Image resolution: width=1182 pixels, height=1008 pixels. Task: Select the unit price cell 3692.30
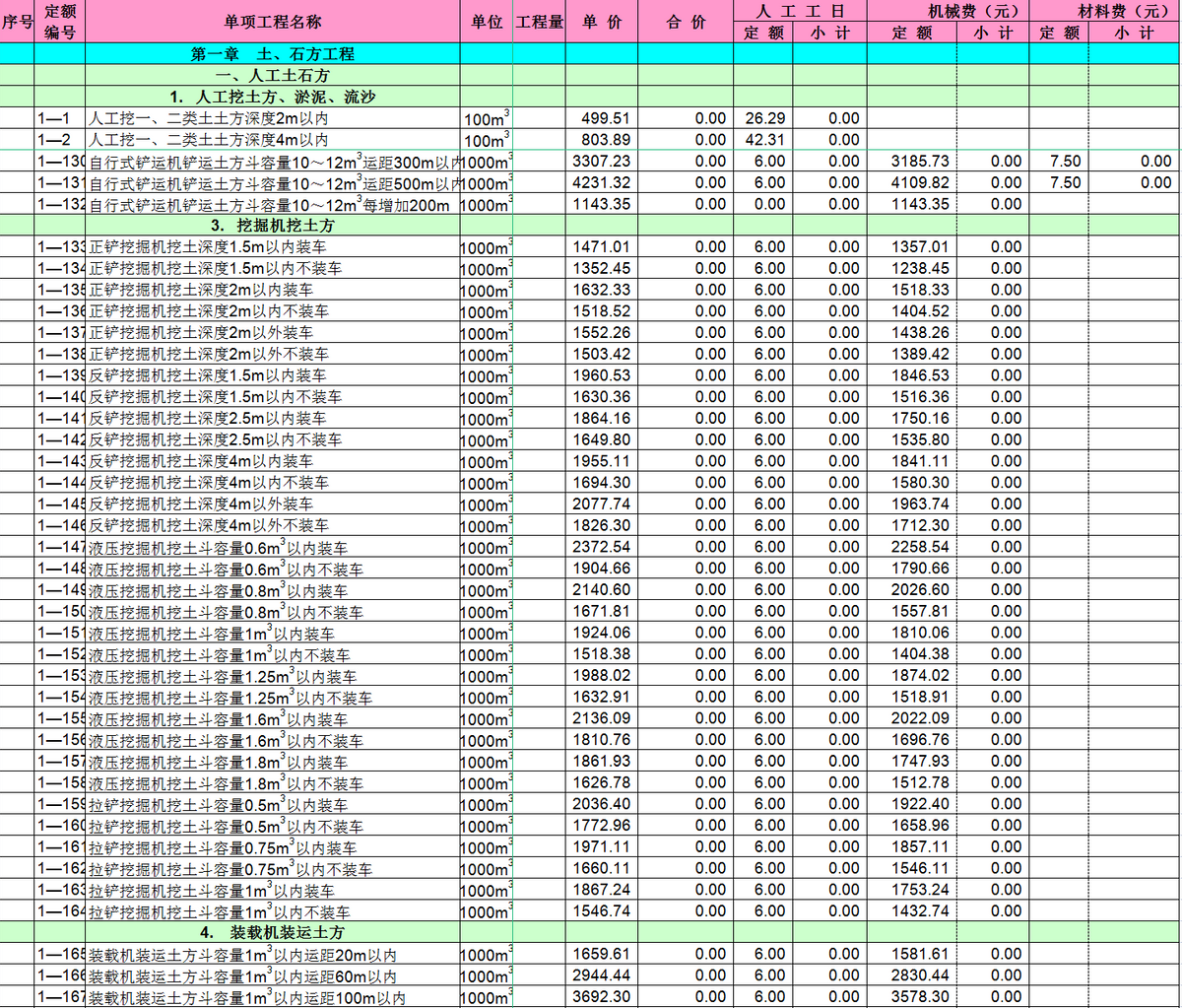601,997
